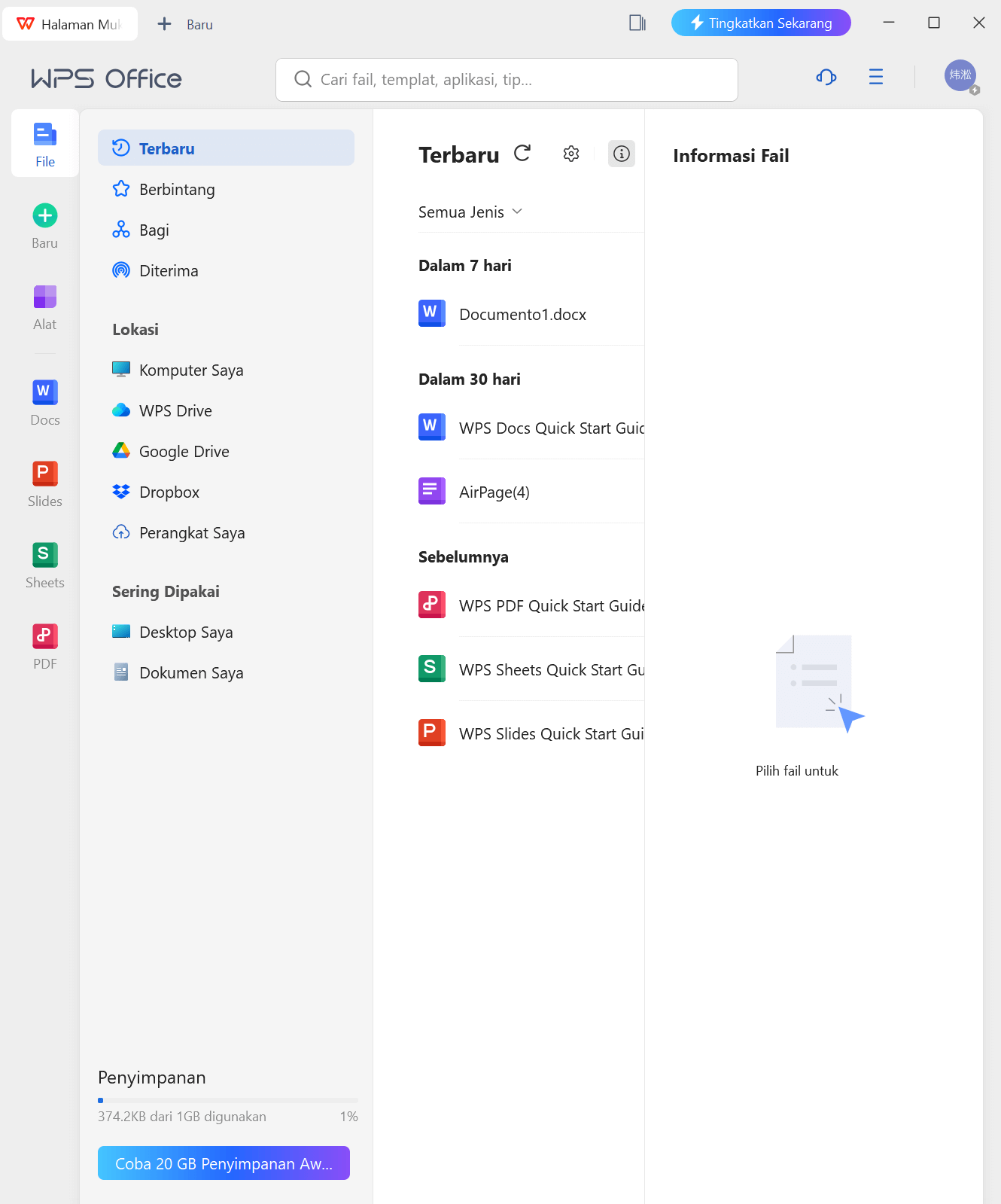Image resolution: width=1001 pixels, height=1204 pixels.
Task: Launch WPS Sheets from sidebar
Action: click(45, 565)
